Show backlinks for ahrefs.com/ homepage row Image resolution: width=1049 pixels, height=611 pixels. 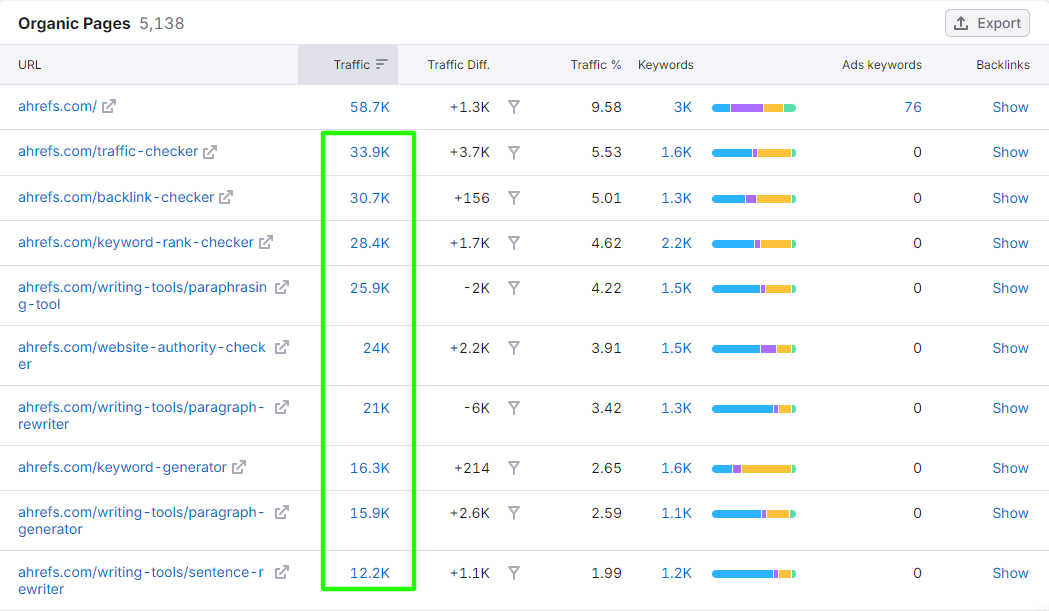pos(1010,107)
